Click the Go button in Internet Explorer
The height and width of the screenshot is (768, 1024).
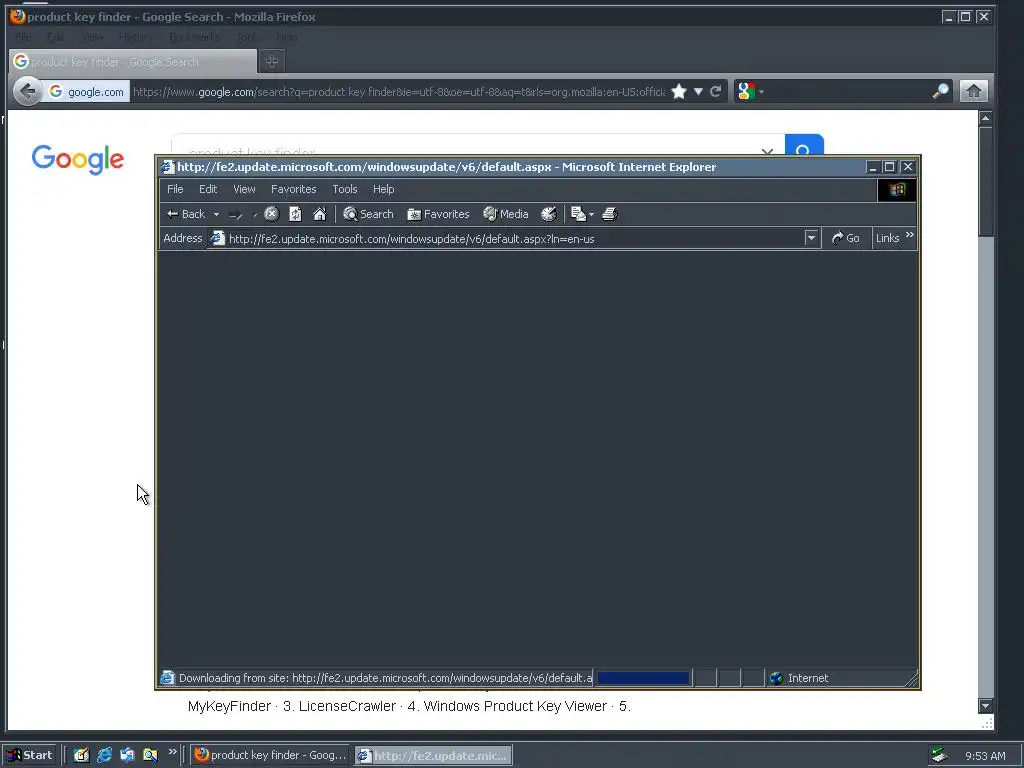(846, 238)
